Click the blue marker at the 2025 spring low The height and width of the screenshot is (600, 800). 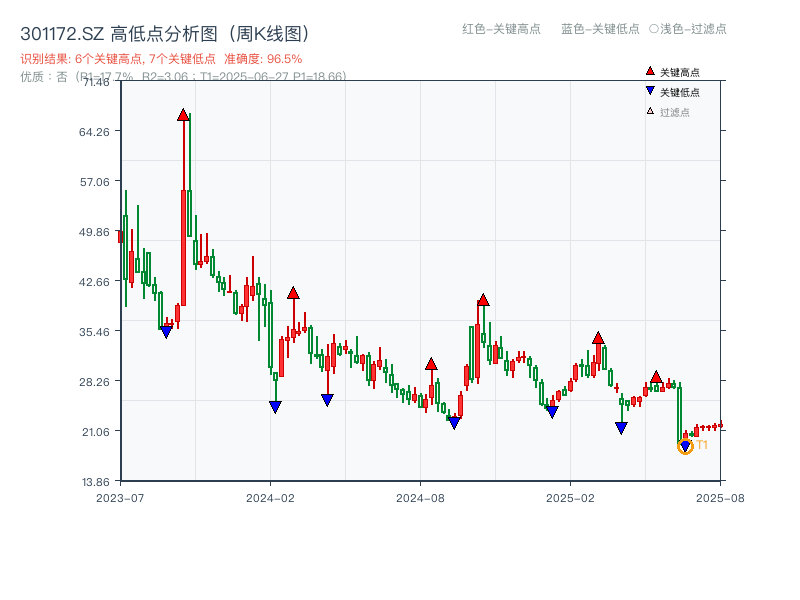point(622,427)
